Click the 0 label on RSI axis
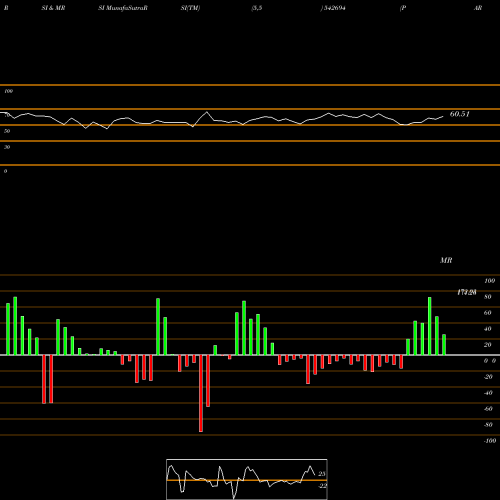Viewport: 500px width, 500px height. (x=5, y=171)
